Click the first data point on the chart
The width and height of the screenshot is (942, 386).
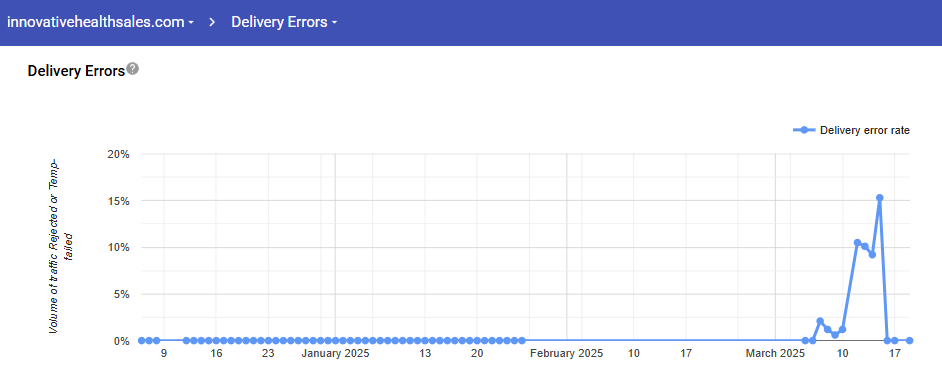point(142,340)
